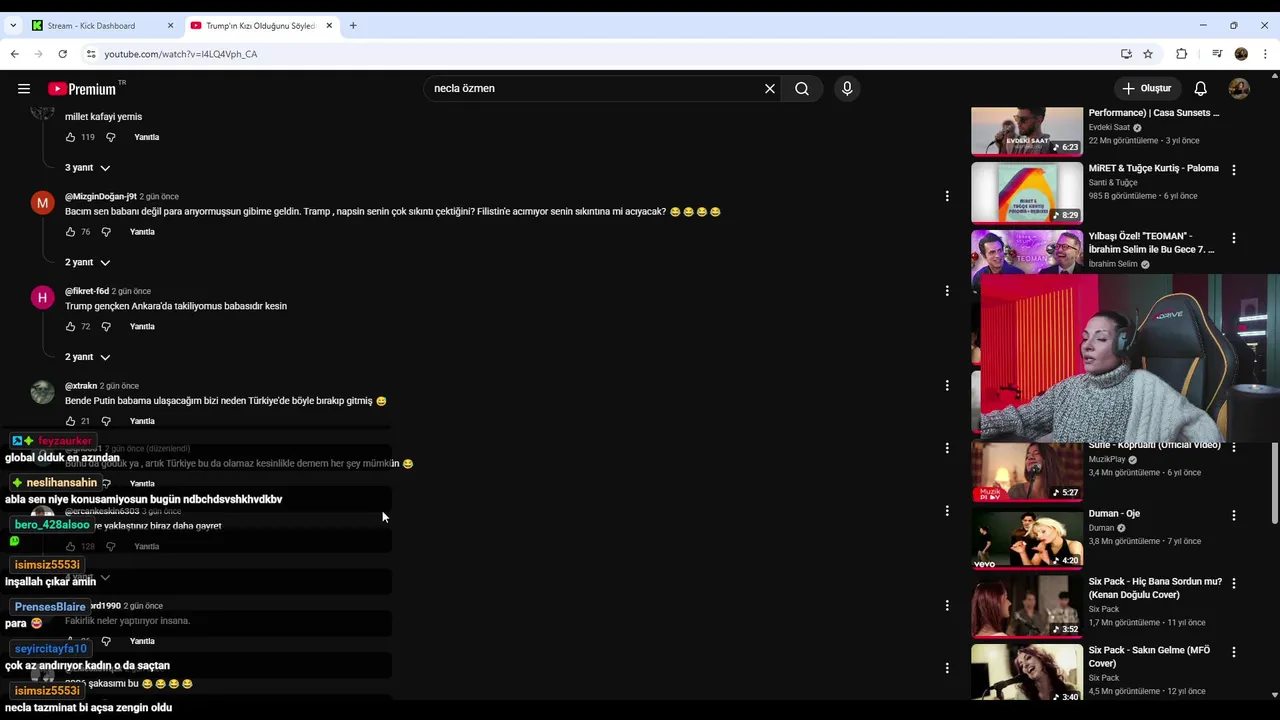Open options for Duman - Oje video
Image resolution: width=1280 pixels, height=720 pixels.
[x=1234, y=515]
